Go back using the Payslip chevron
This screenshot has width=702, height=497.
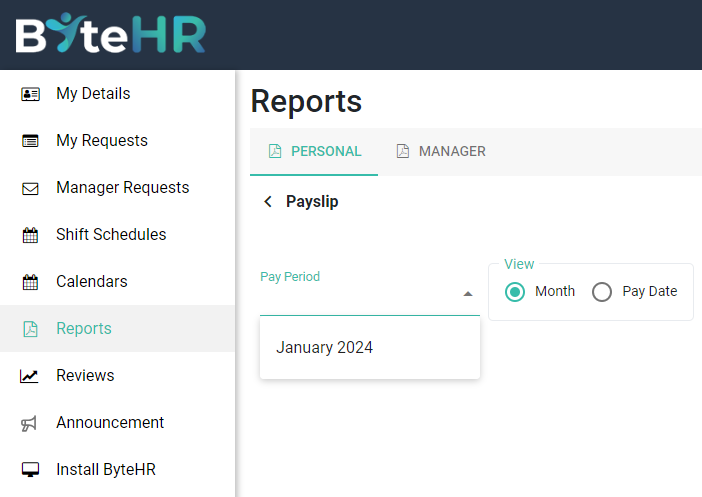tap(268, 201)
